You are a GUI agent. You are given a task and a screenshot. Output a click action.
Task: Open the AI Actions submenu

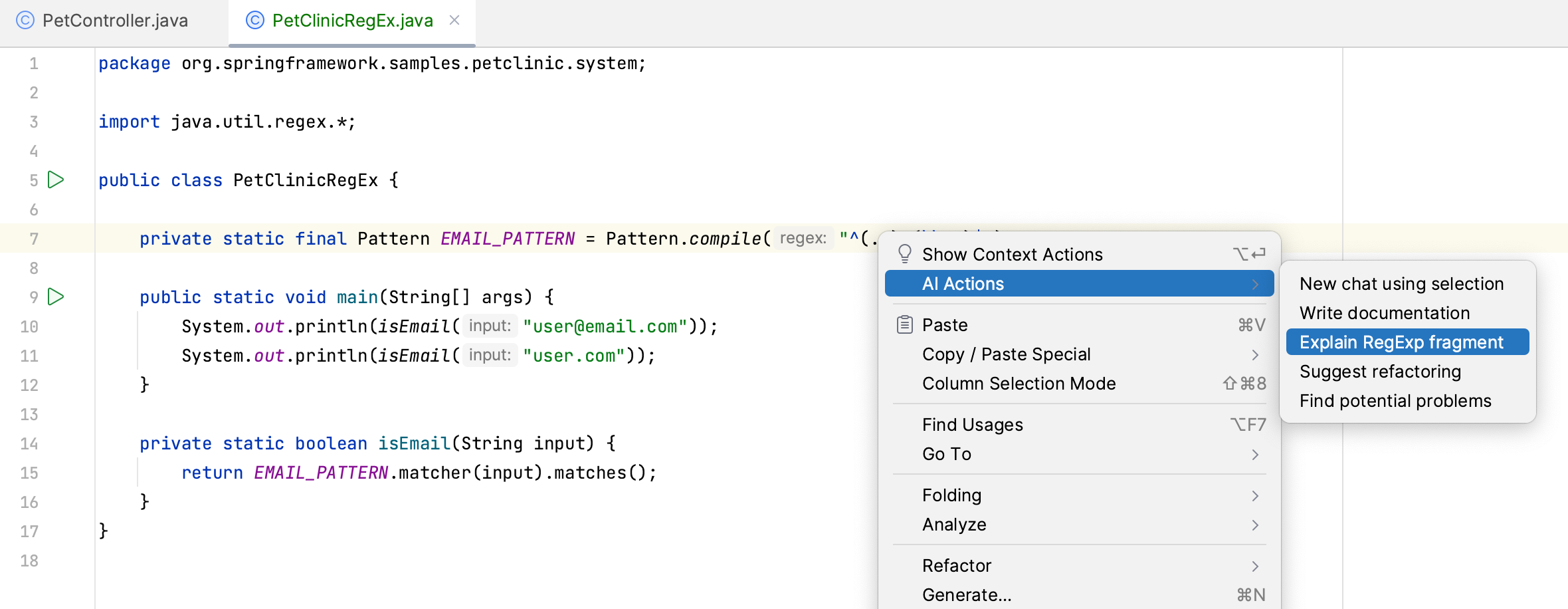tap(1079, 283)
